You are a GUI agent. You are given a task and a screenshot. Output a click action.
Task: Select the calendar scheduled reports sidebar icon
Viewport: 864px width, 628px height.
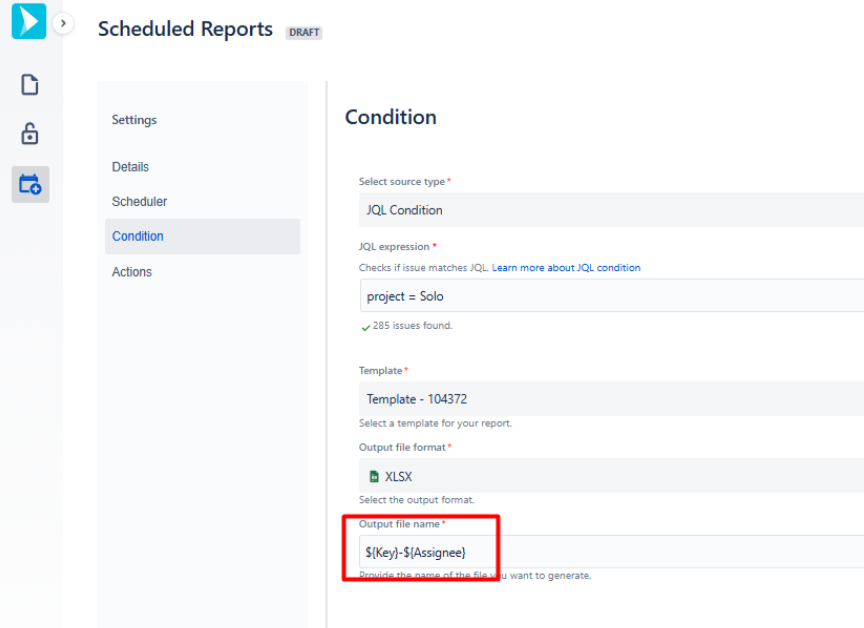(30, 184)
